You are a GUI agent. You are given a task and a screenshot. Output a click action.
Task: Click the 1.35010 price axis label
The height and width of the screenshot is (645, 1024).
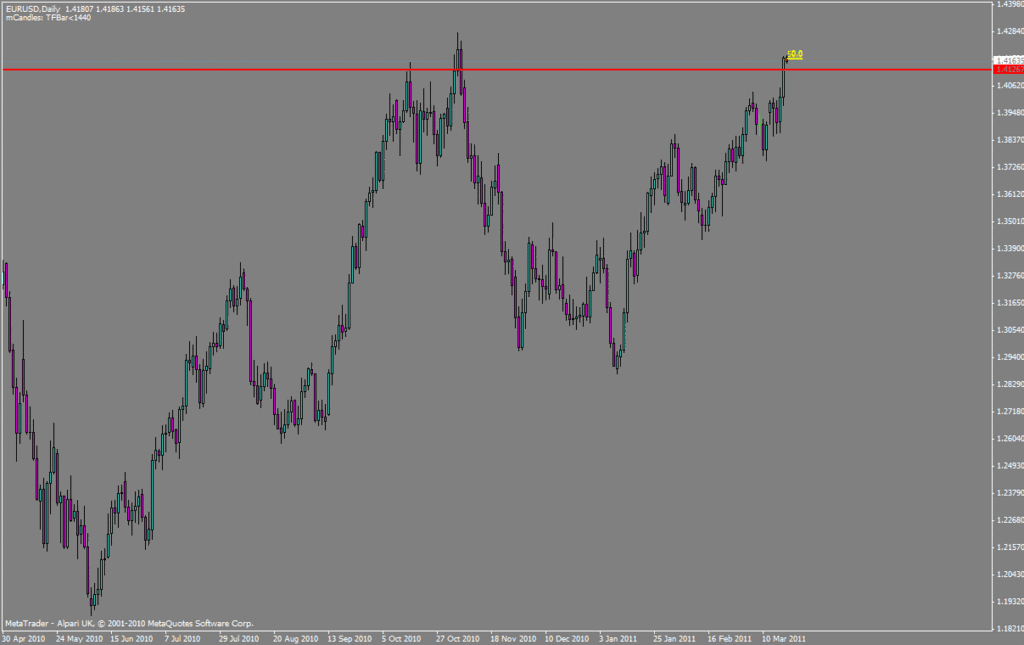point(1010,221)
